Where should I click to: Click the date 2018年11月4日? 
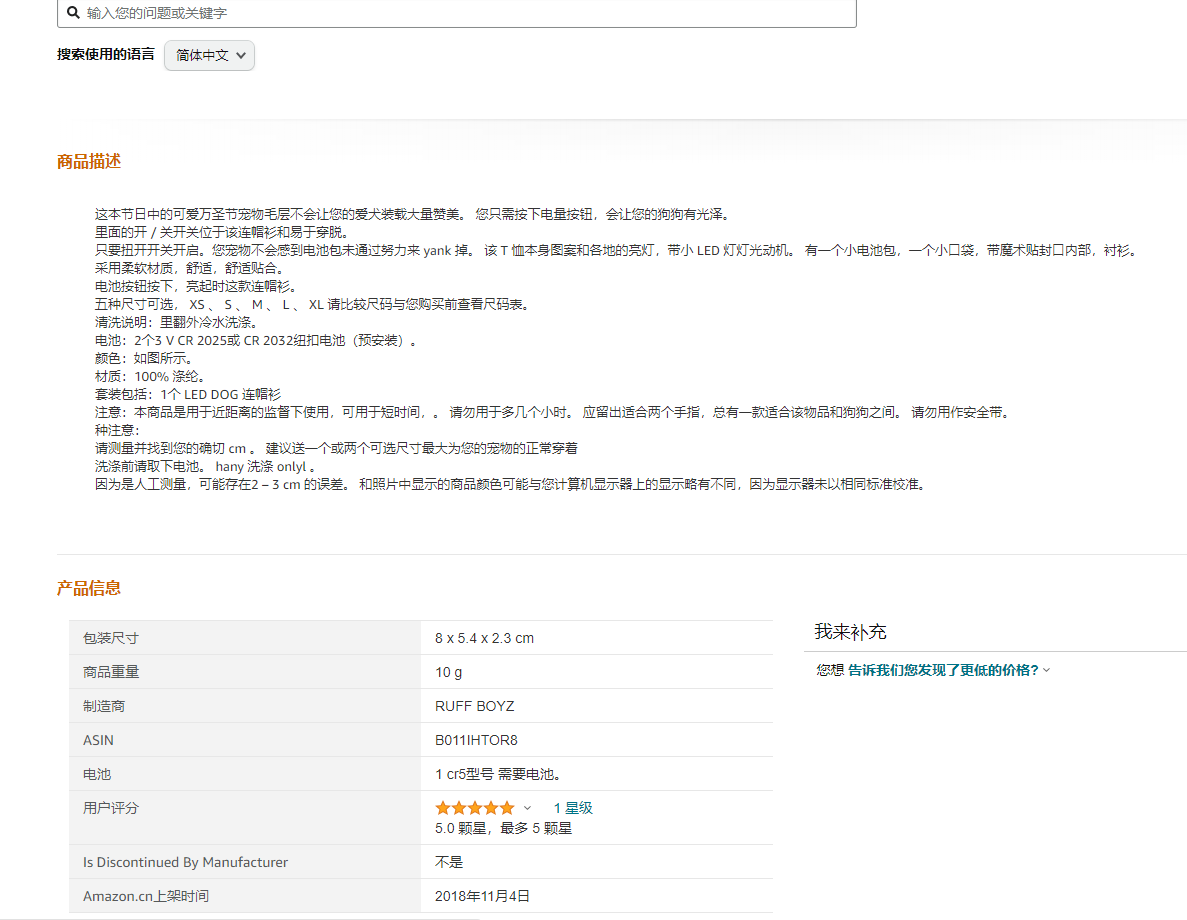tap(482, 897)
